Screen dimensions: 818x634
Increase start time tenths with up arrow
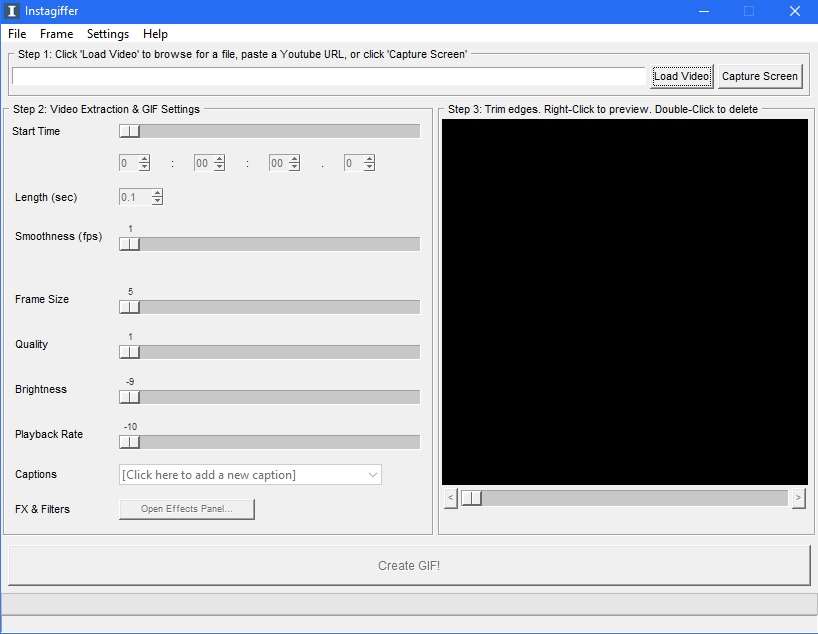point(369,159)
